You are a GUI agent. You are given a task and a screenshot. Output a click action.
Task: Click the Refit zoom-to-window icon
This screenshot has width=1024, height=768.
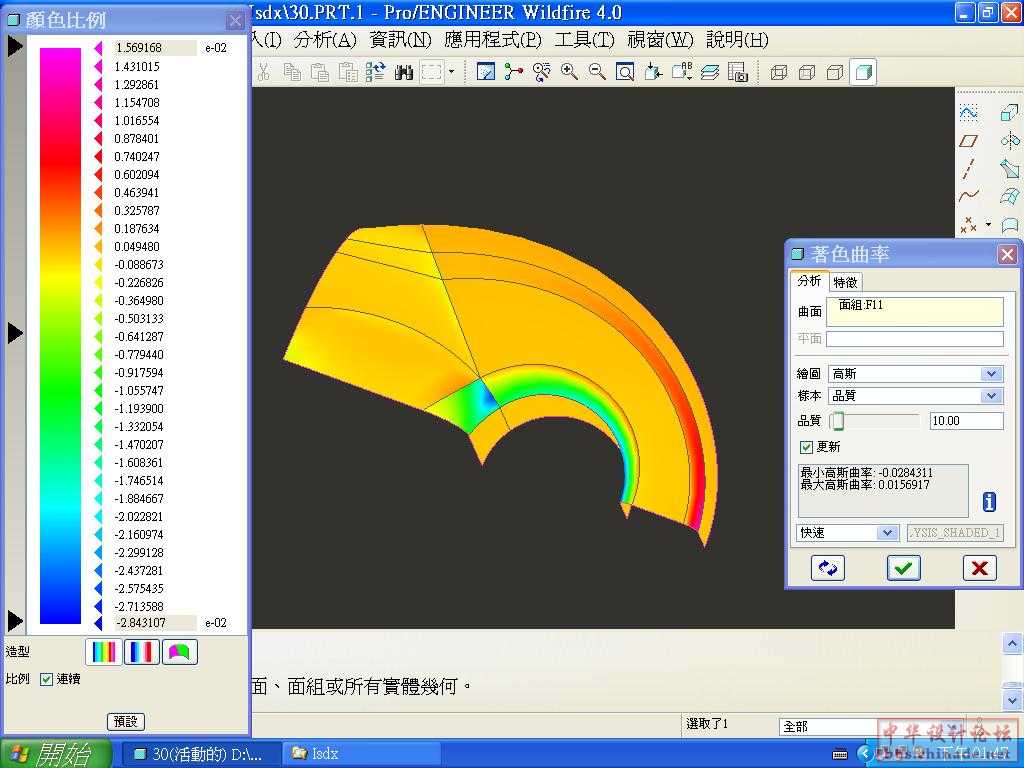coord(625,72)
